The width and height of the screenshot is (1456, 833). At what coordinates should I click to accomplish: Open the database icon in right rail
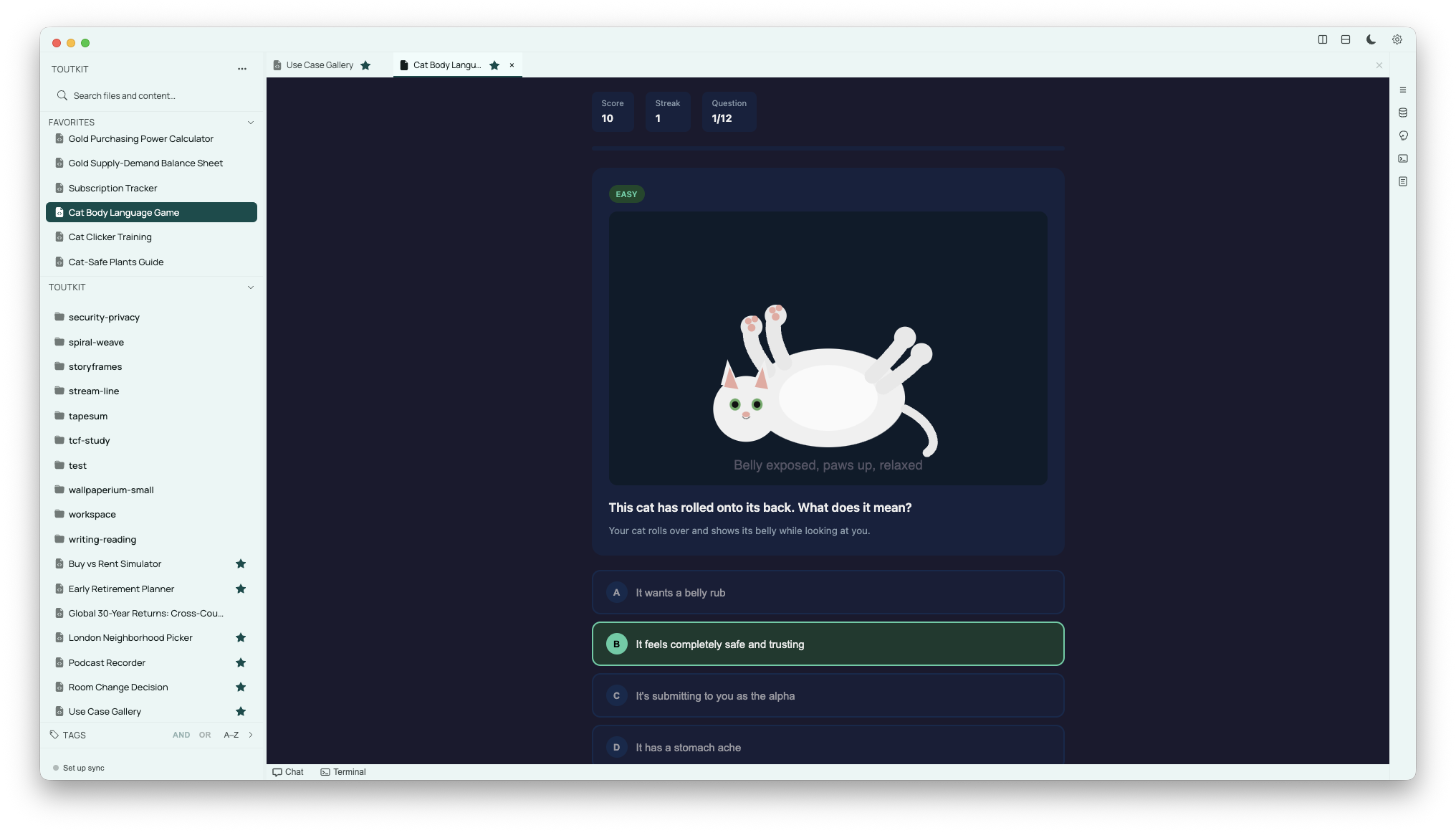pos(1403,113)
